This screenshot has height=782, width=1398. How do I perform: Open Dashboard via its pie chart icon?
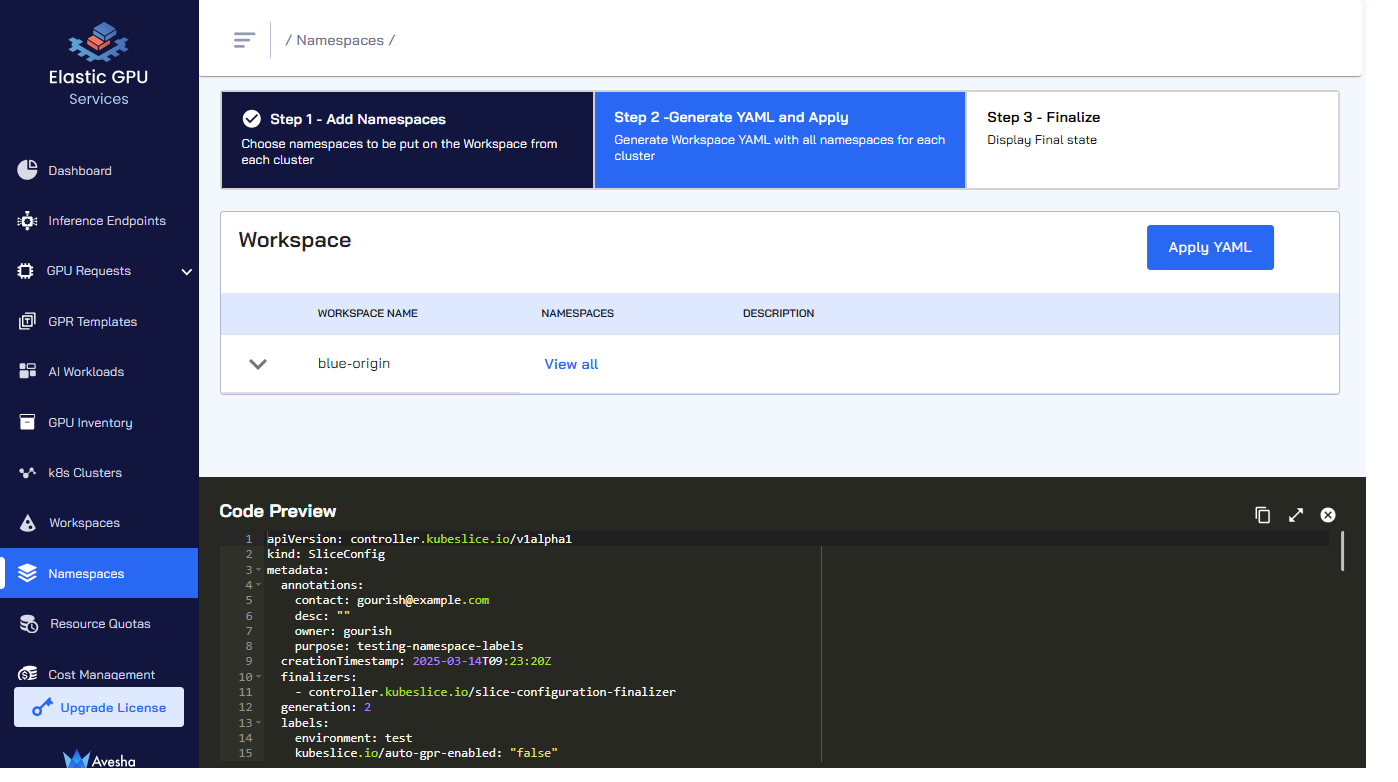pos(27,170)
